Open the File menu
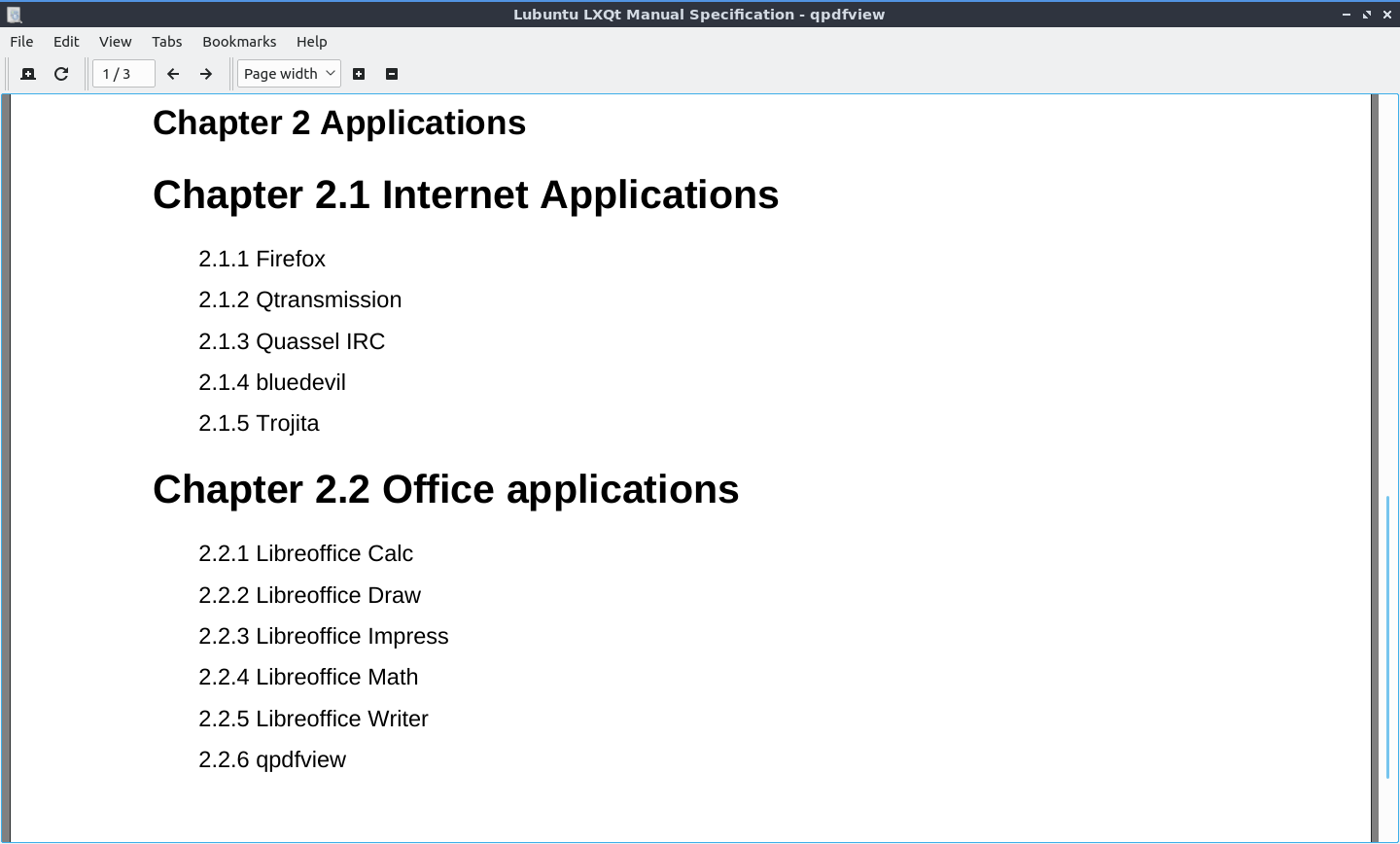Screen dimensions: 1400x844 point(21,42)
